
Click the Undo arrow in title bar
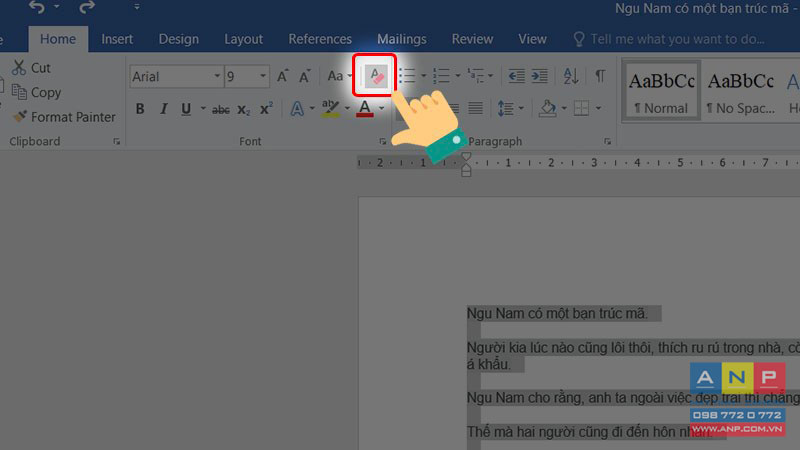37,7
